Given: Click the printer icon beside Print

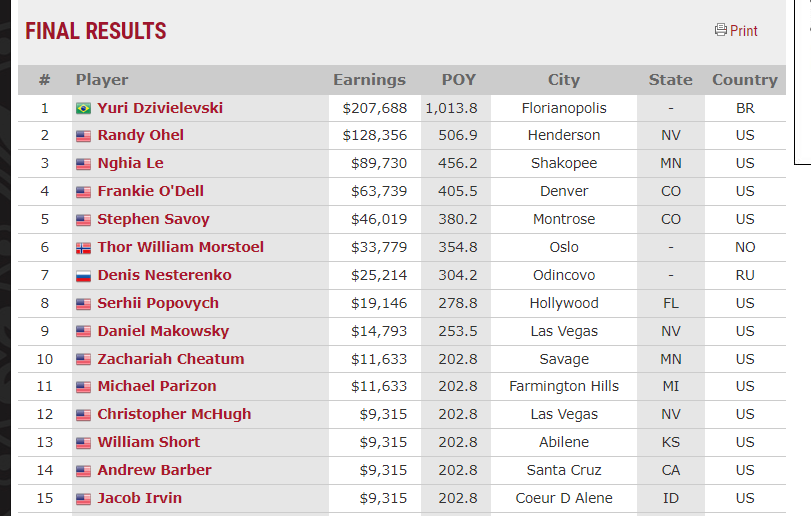Looking at the screenshot, I should pyautogui.click(x=720, y=30).
